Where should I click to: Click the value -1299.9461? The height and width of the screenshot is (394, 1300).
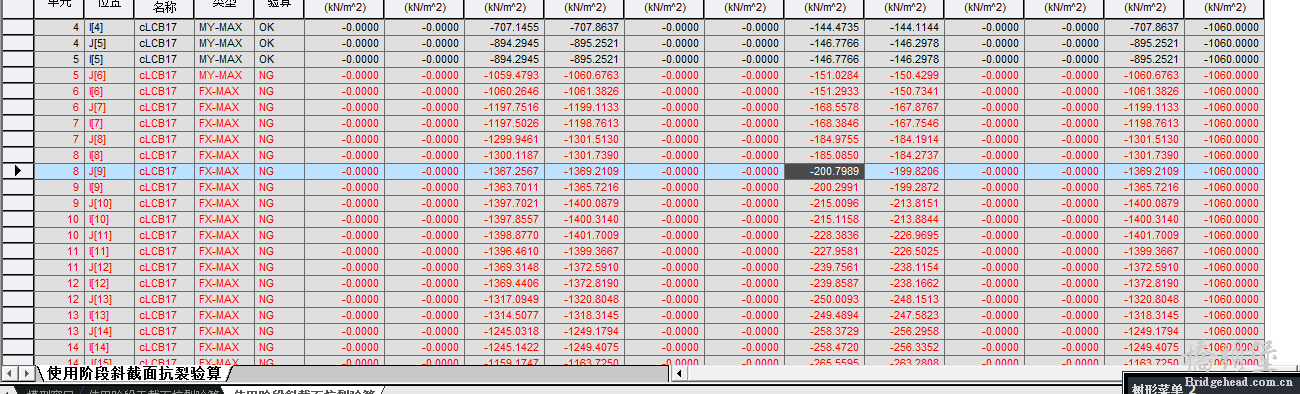tap(504, 139)
